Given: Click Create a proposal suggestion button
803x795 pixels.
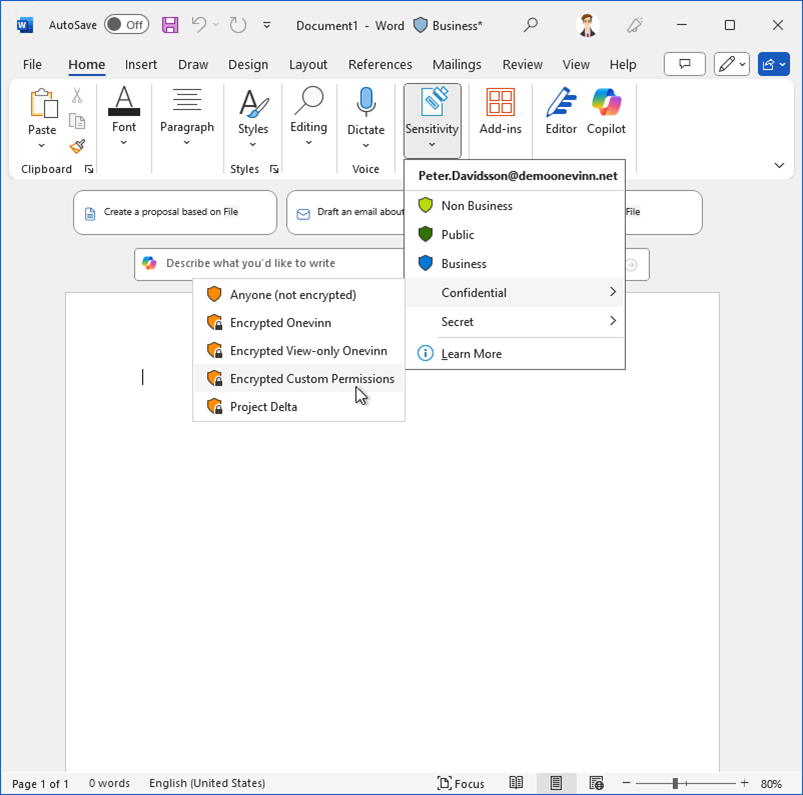Looking at the screenshot, I should (175, 213).
